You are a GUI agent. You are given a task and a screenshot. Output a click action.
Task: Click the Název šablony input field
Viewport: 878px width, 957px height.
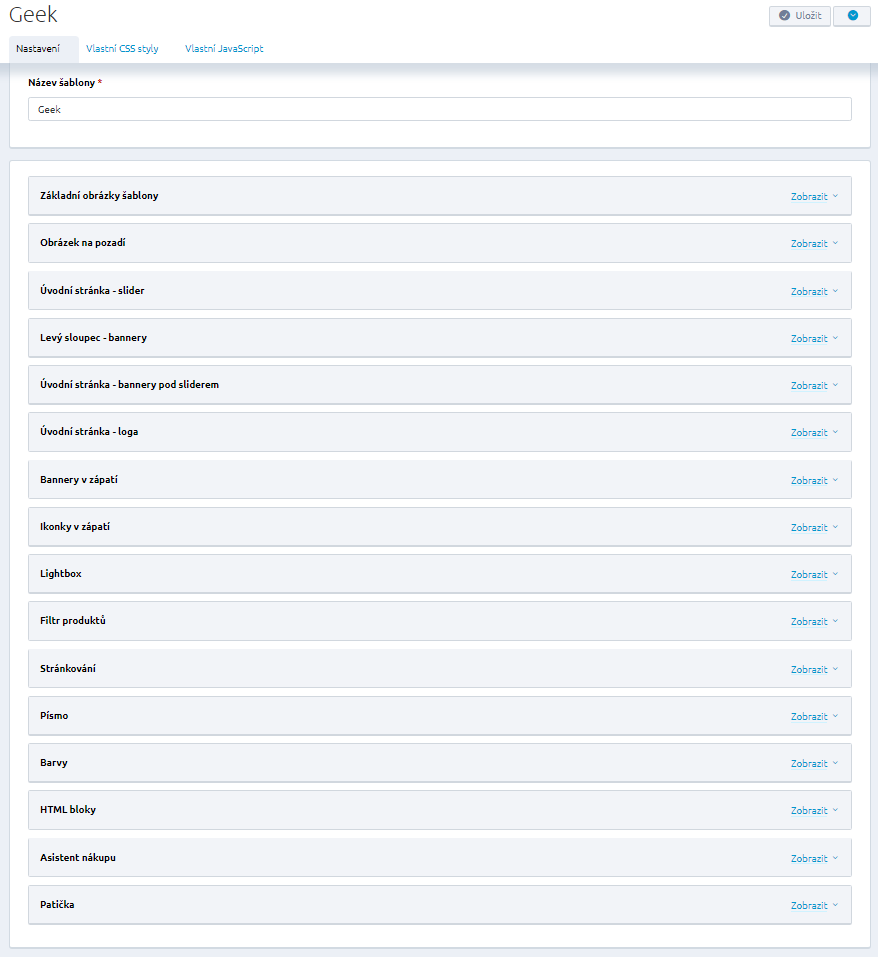(x=439, y=109)
